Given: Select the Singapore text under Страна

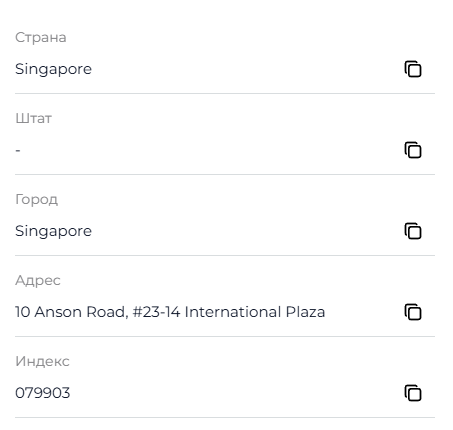Looking at the screenshot, I should (x=53, y=69).
